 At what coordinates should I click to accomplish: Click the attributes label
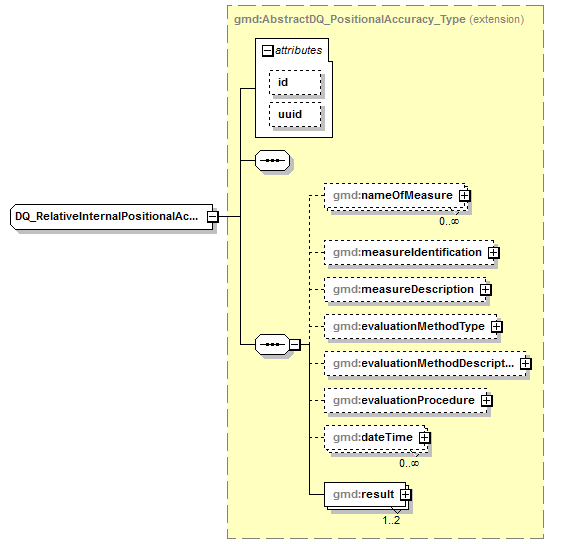click(x=299, y=50)
